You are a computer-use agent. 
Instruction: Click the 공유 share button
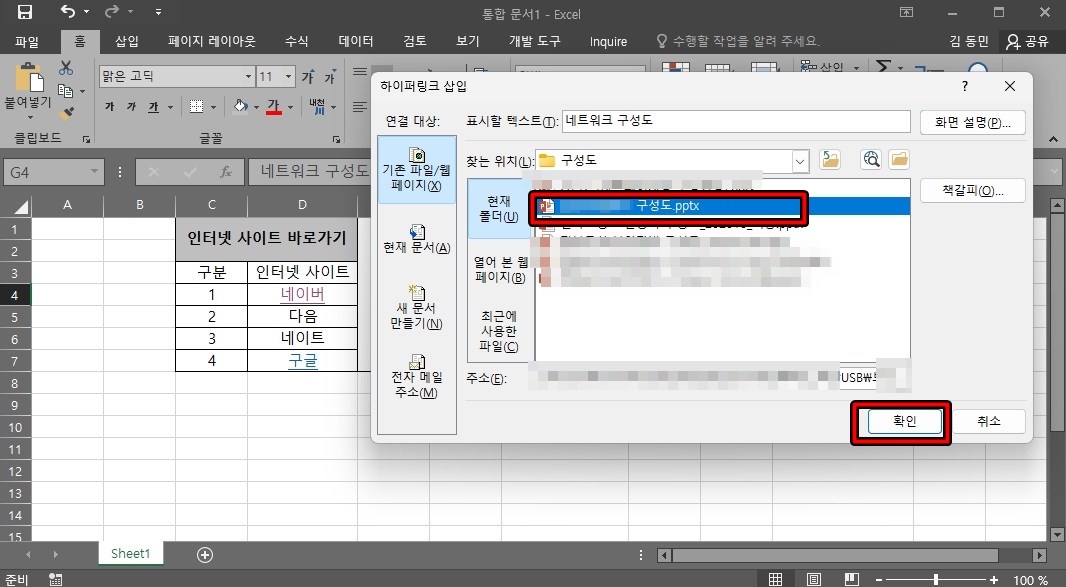click(1028, 41)
